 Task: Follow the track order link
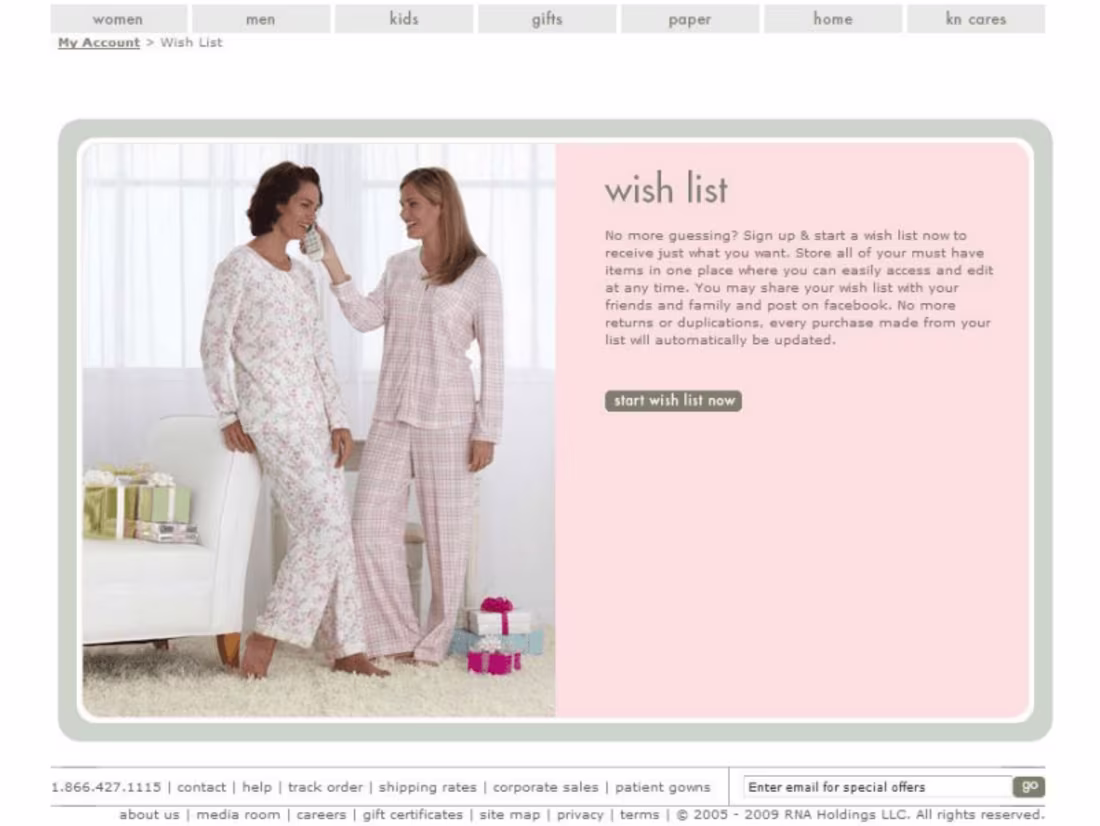326,787
